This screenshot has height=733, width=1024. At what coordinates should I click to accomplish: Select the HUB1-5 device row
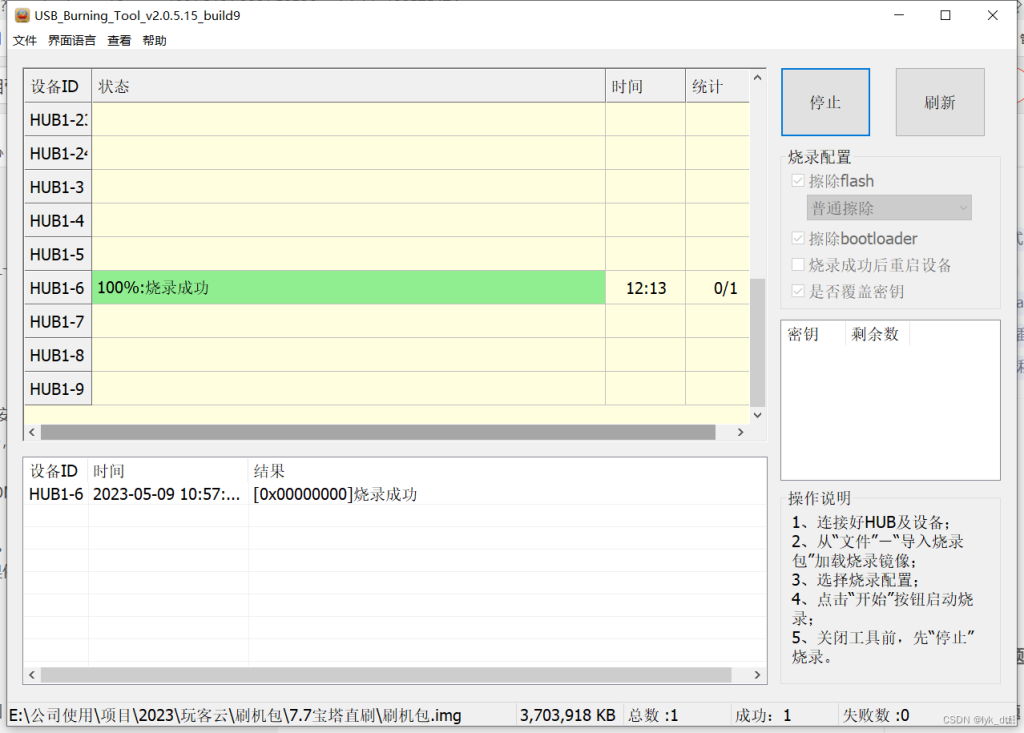387,254
